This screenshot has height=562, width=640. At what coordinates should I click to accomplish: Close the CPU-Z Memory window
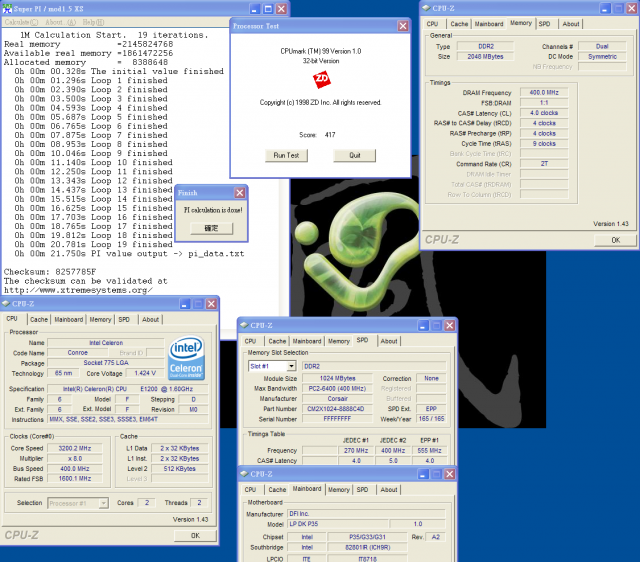coord(631,8)
